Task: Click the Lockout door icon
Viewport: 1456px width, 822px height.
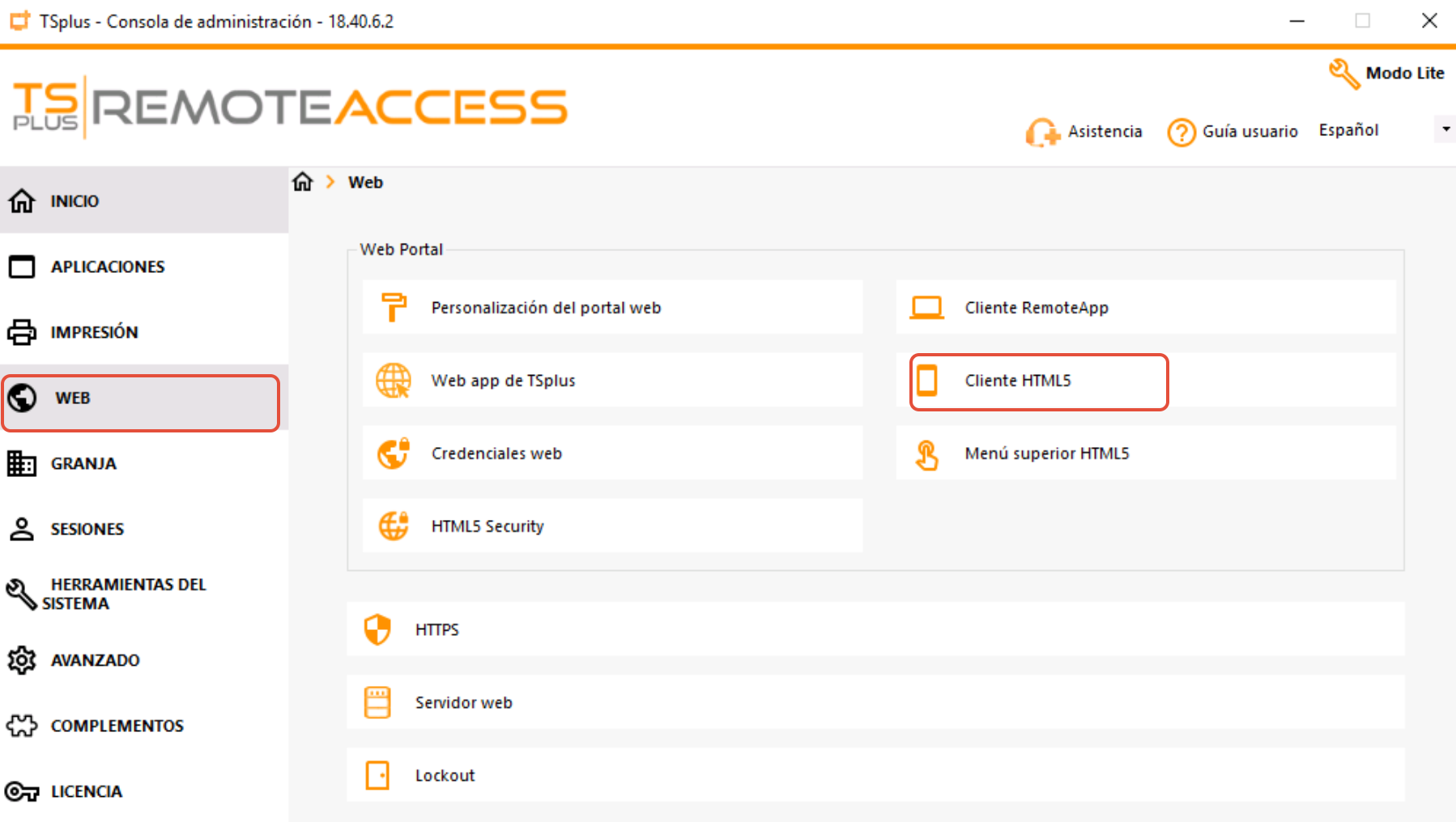Action: click(377, 775)
